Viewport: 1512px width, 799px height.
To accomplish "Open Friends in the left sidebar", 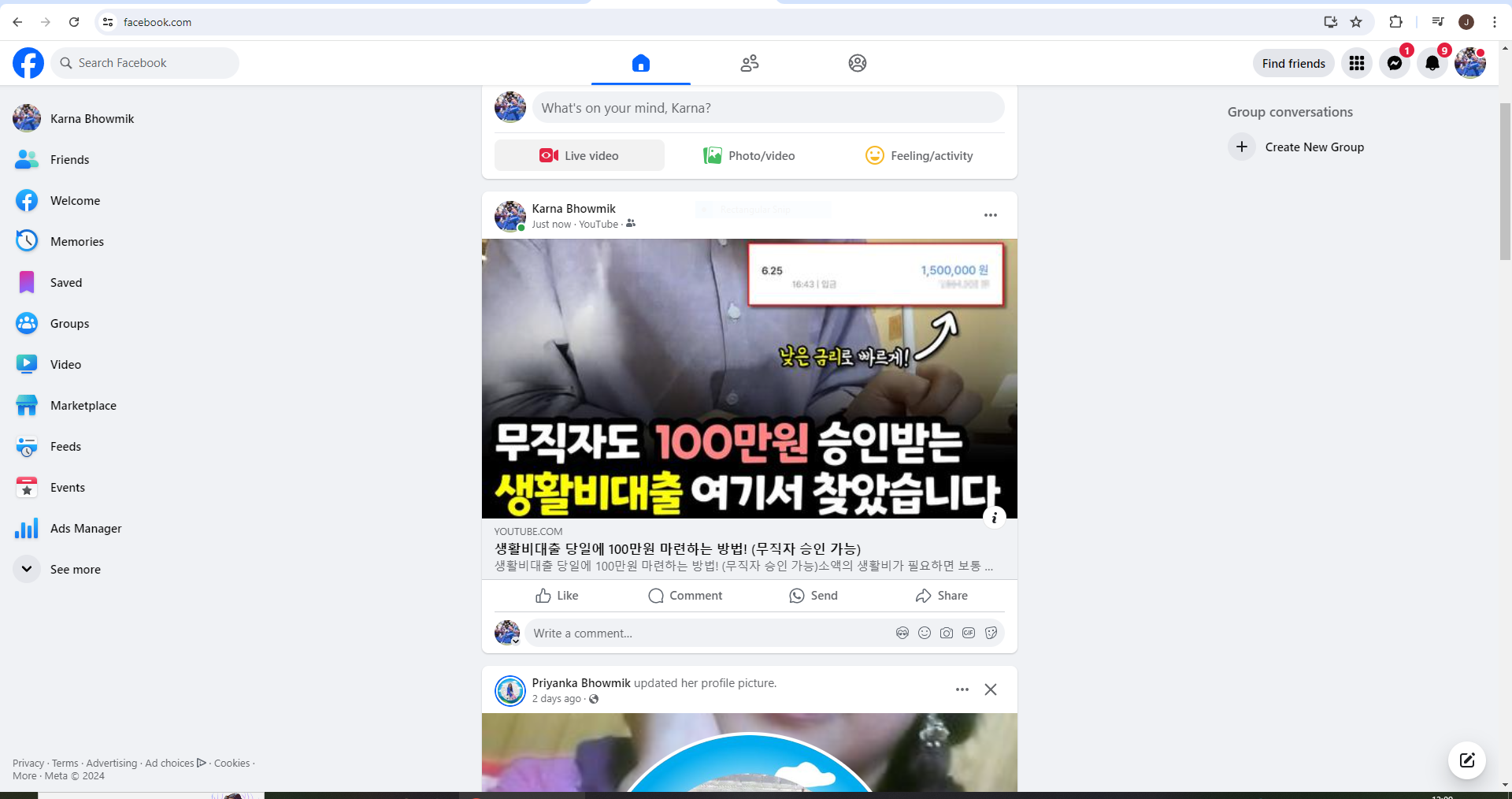I will (x=69, y=159).
